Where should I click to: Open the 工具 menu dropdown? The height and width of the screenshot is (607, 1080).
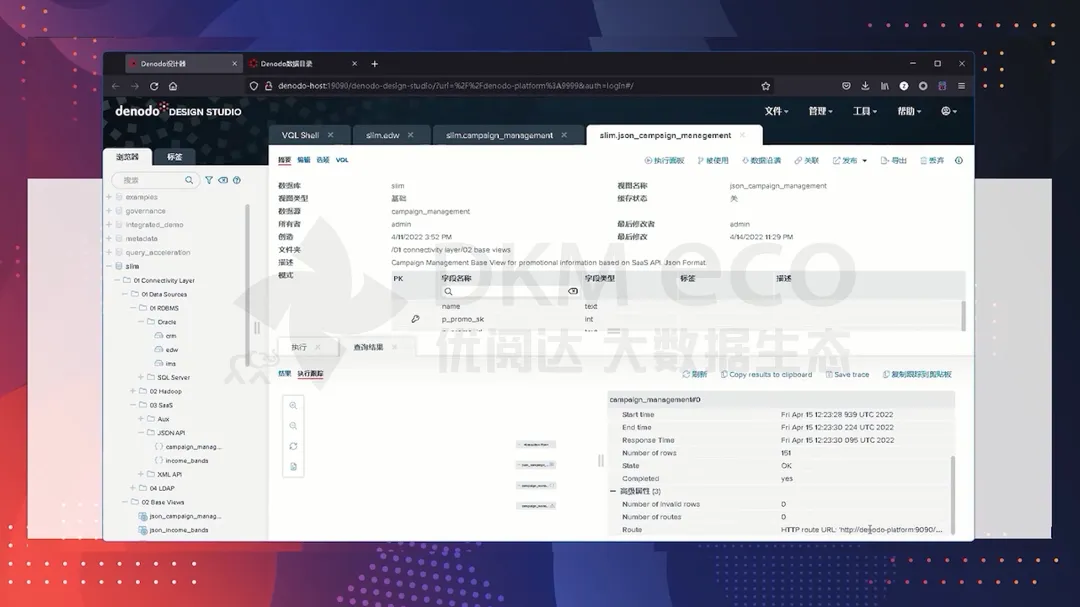pos(863,111)
